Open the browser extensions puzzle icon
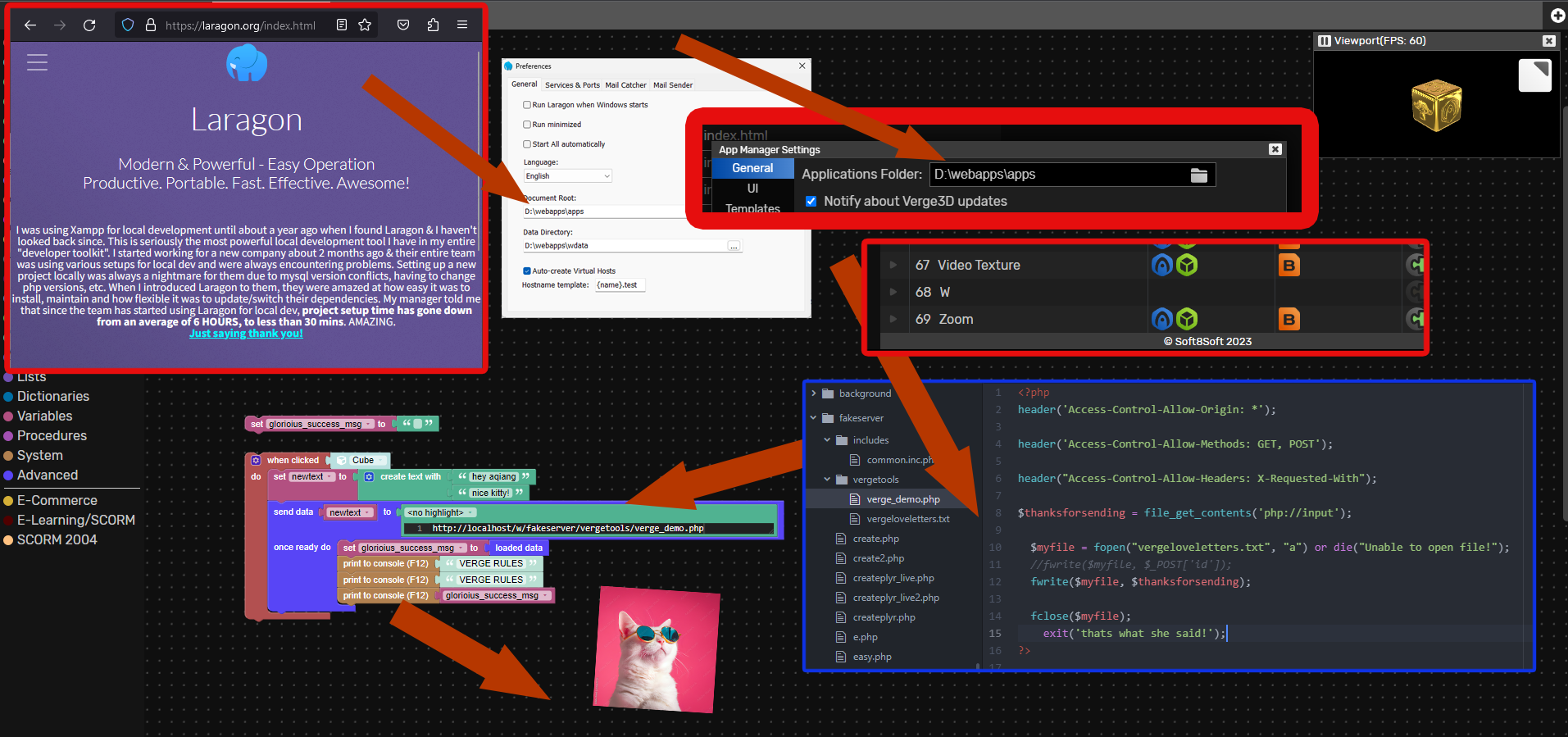The image size is (1568, 737). [433, 25]
